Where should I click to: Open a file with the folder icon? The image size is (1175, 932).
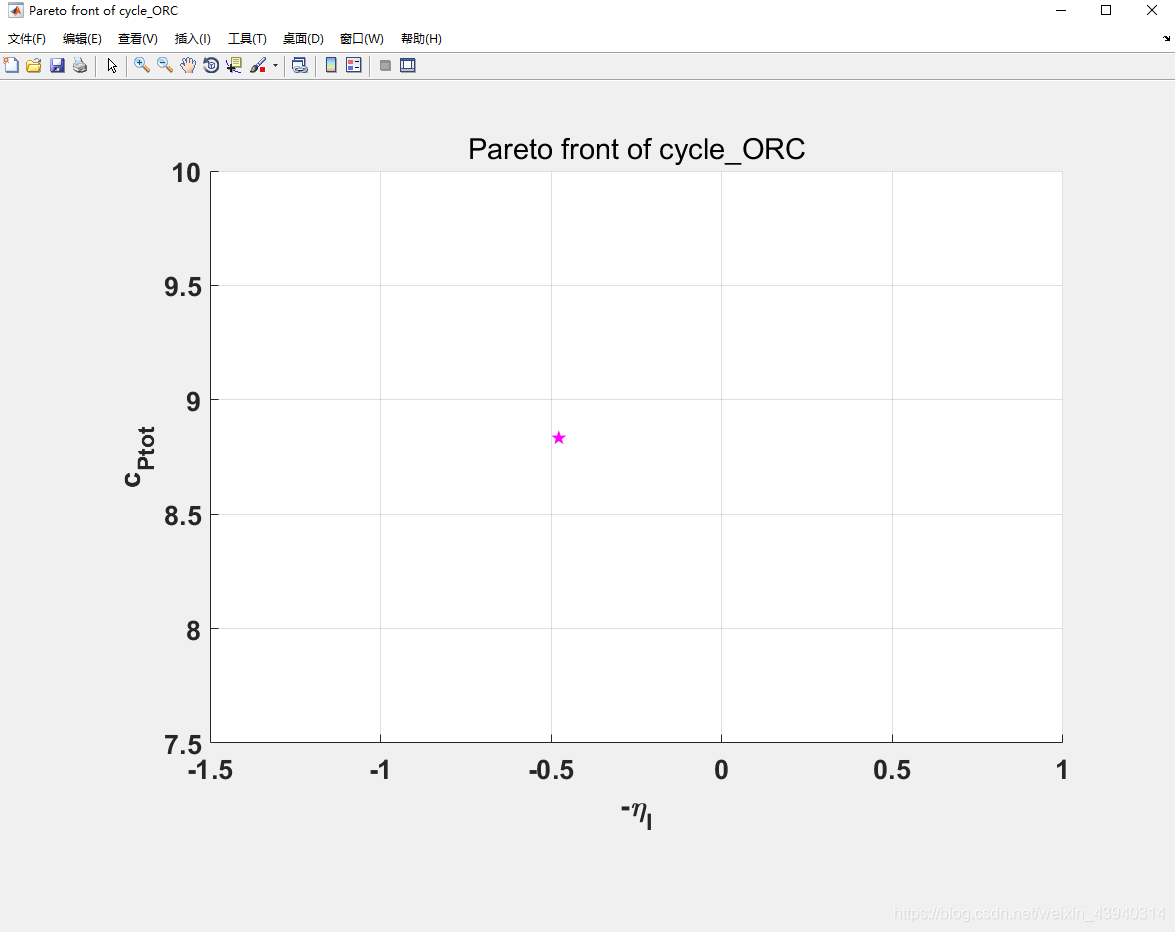(x=34, y=65)
